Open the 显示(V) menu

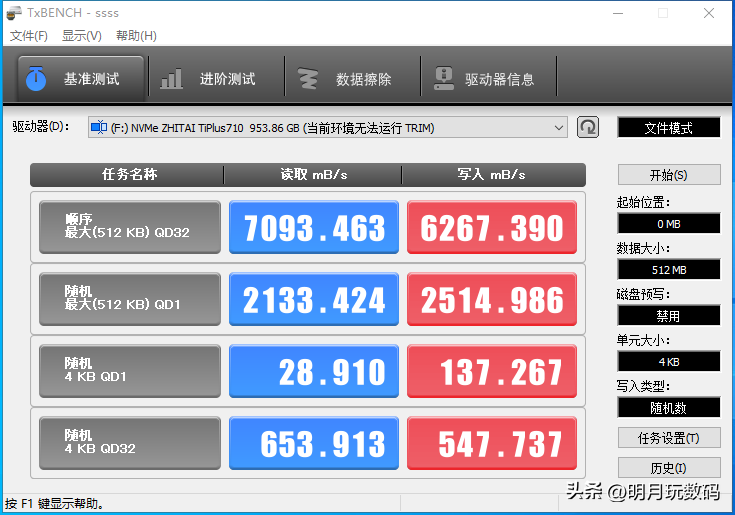[x=82, y=36]
